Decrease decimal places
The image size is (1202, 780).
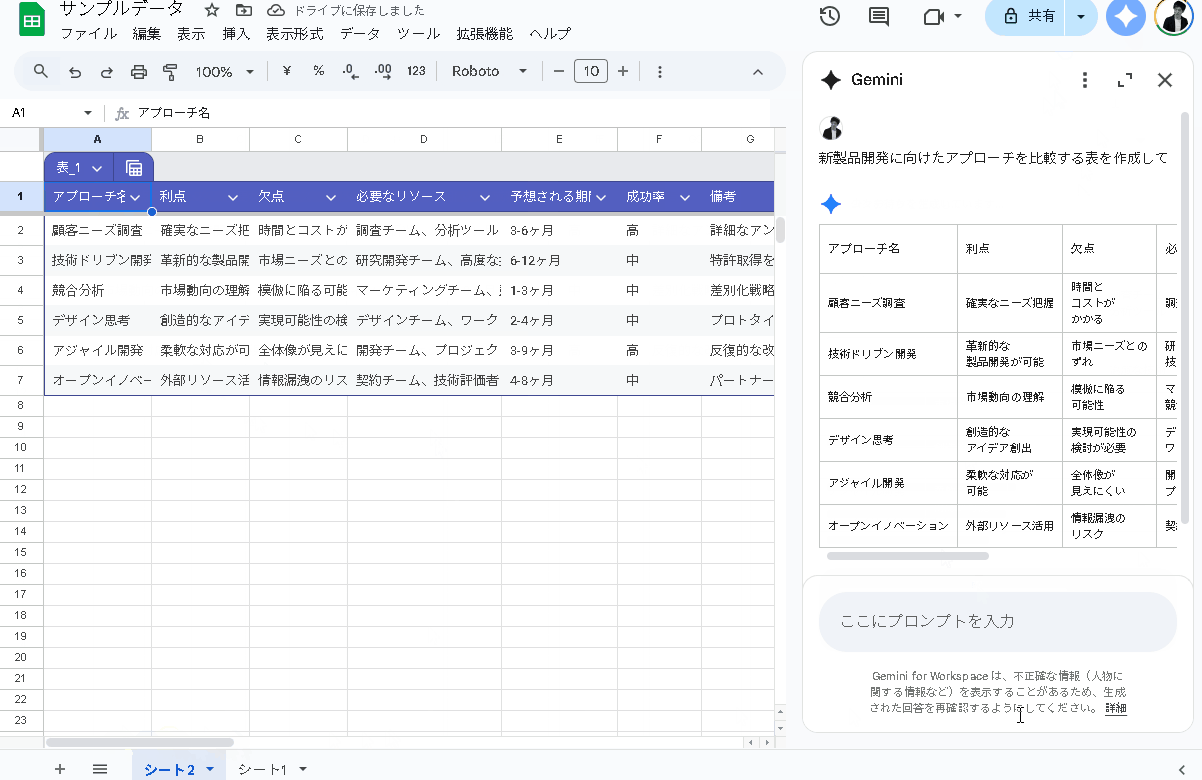pyautogui.click(x=348, y=71)
